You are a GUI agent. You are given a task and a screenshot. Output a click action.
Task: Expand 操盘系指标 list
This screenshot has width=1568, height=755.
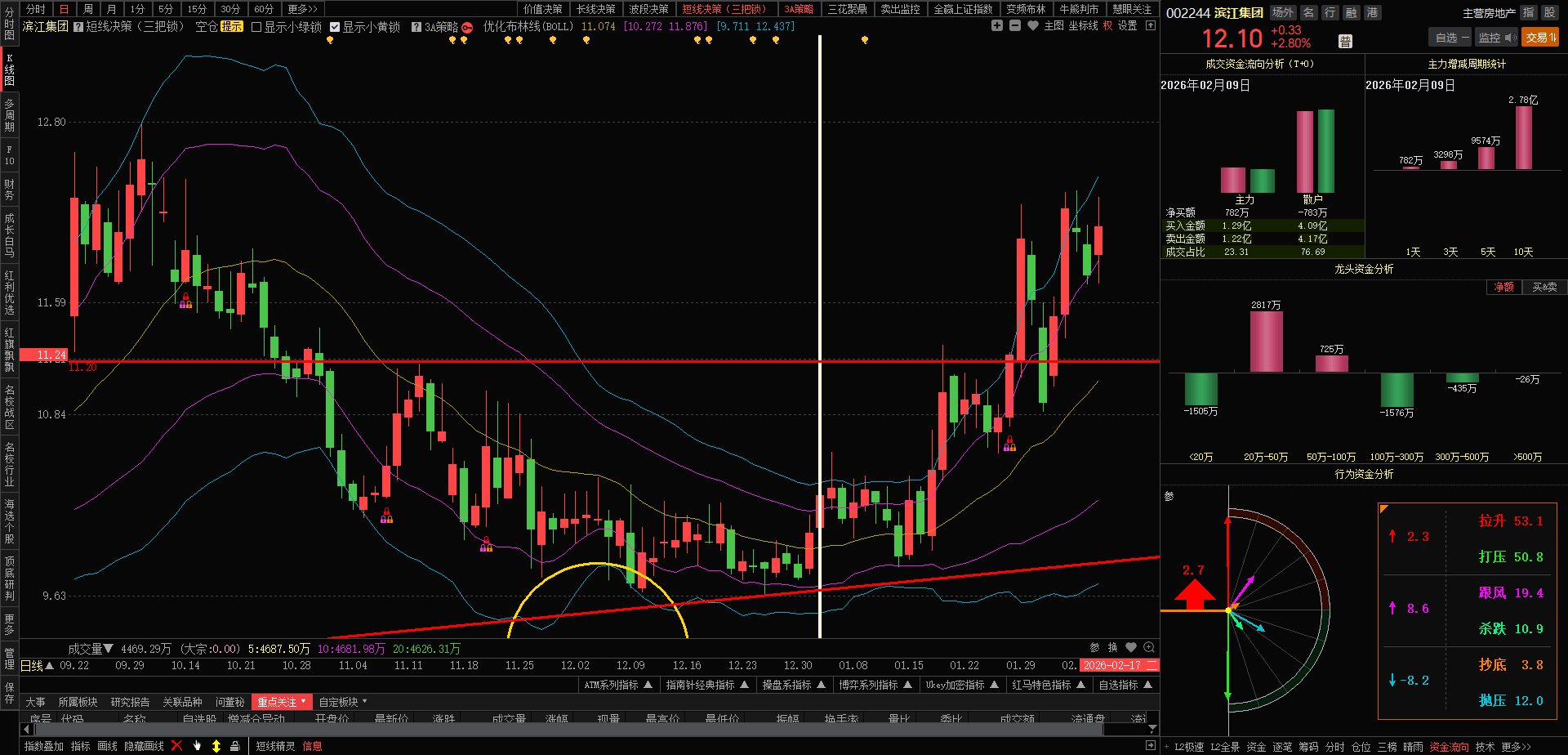(794, 685)
